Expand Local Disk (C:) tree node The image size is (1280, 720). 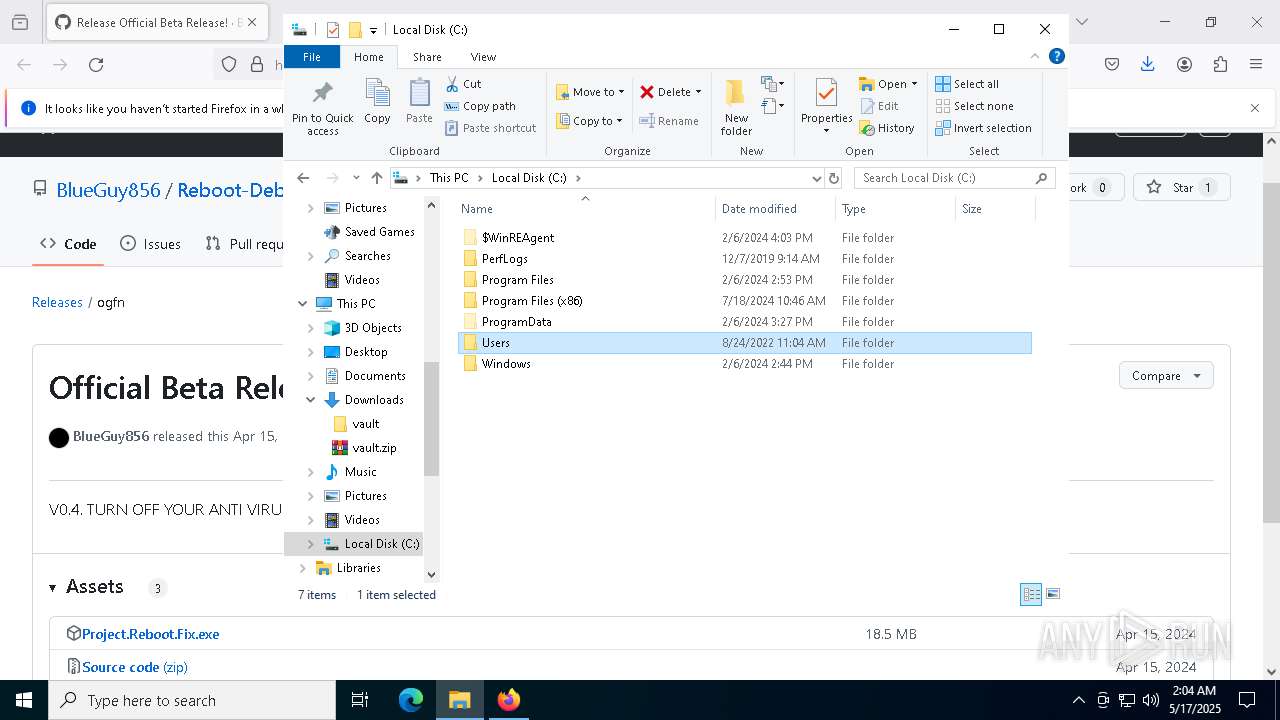click(310, 544)
